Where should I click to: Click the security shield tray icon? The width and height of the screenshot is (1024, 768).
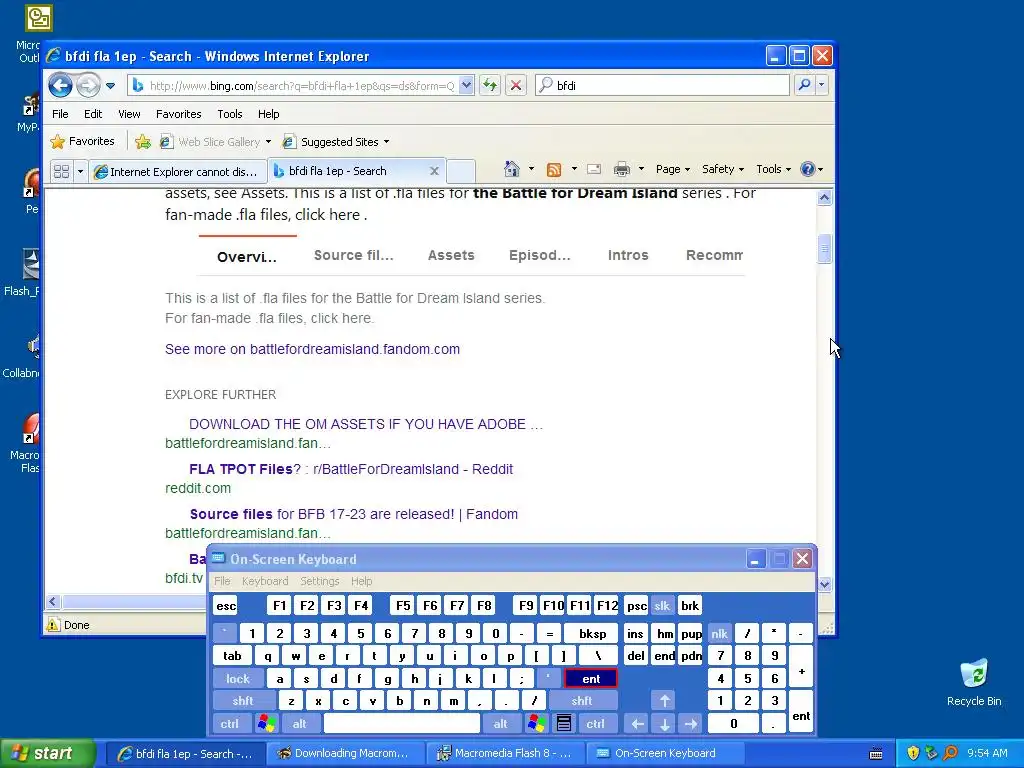pyautogui.click(x=913, y=753)
